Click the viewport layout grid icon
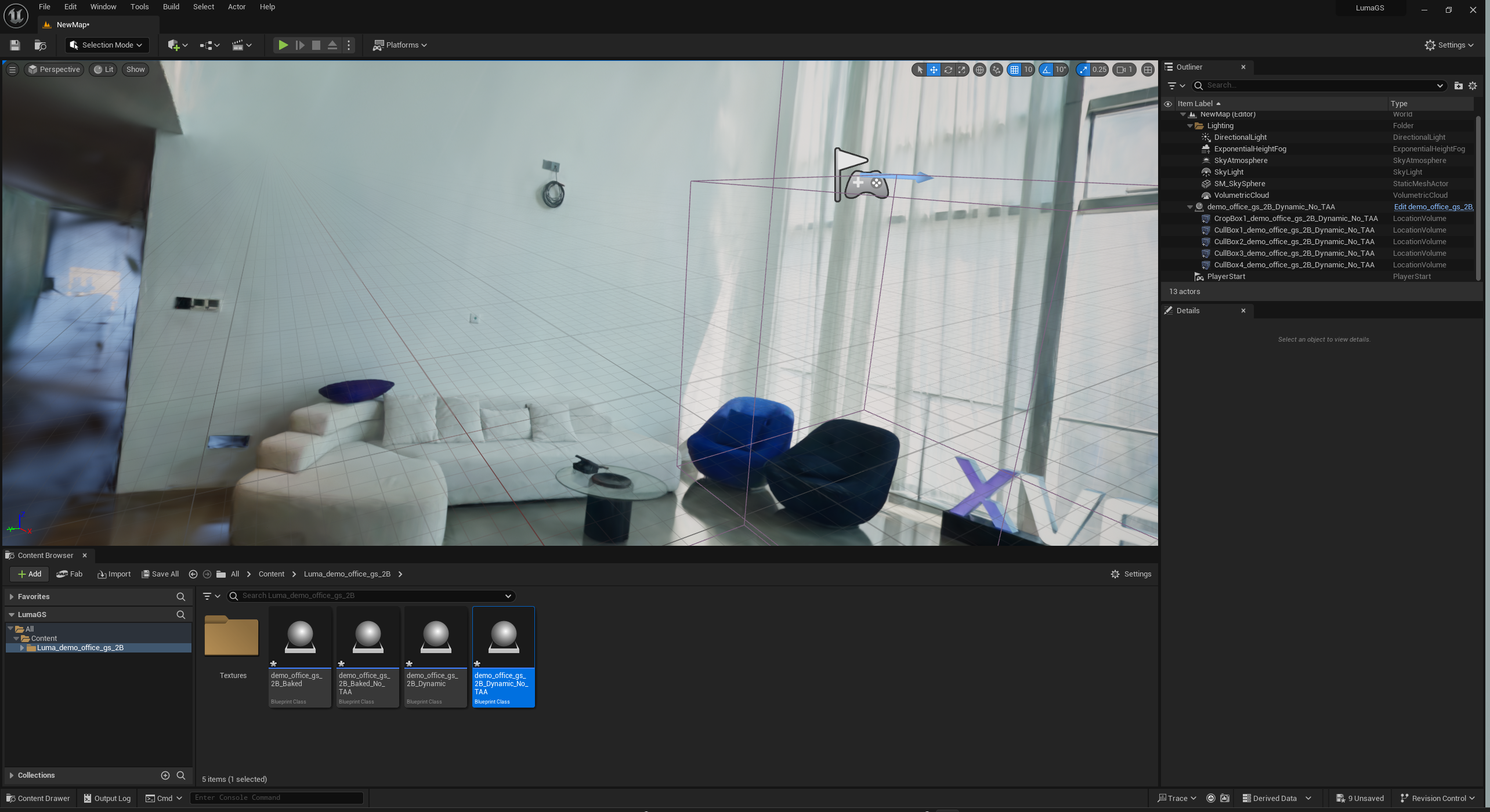 click(1148, 70)
